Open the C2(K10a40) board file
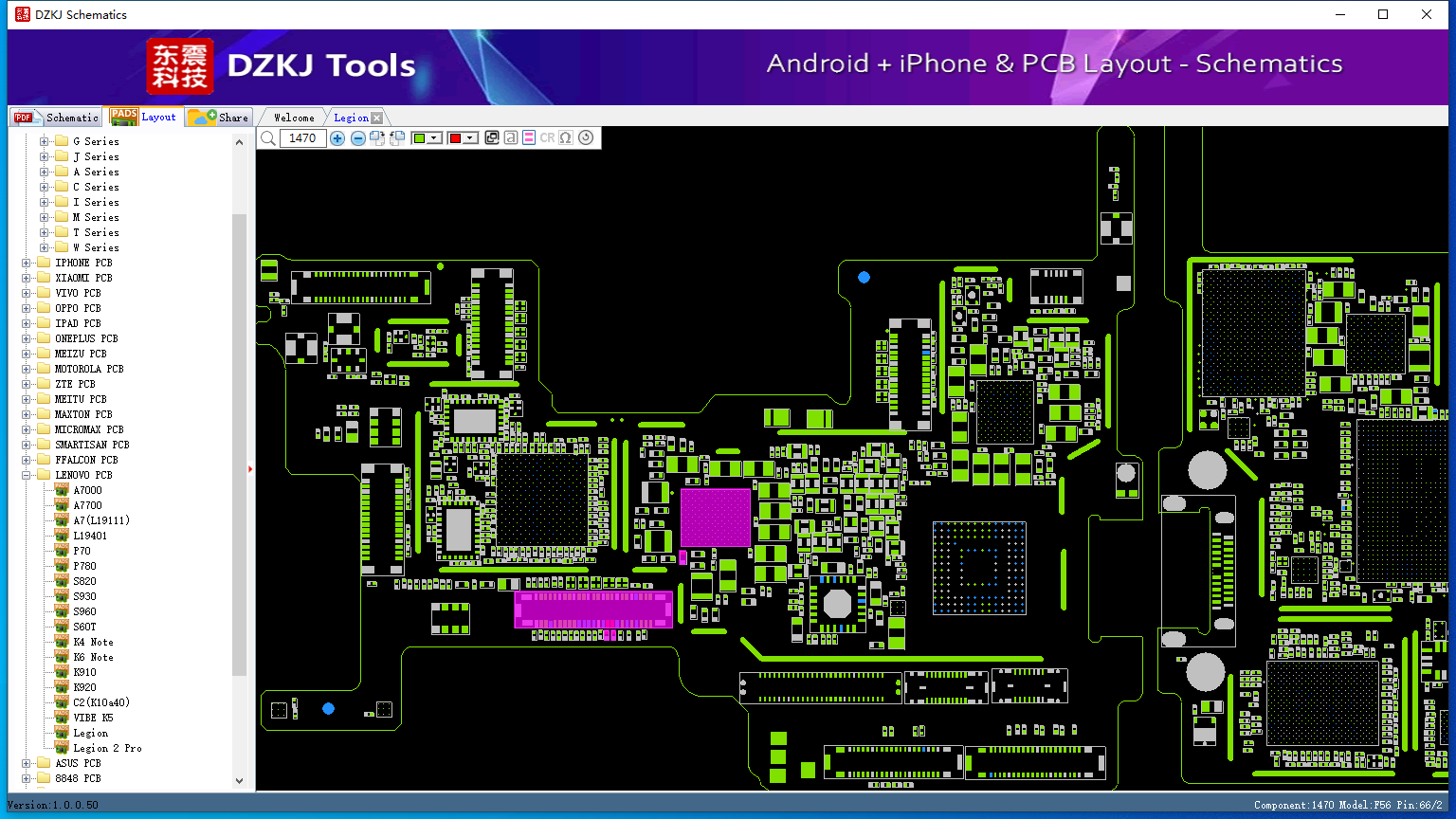 (101, 702)
